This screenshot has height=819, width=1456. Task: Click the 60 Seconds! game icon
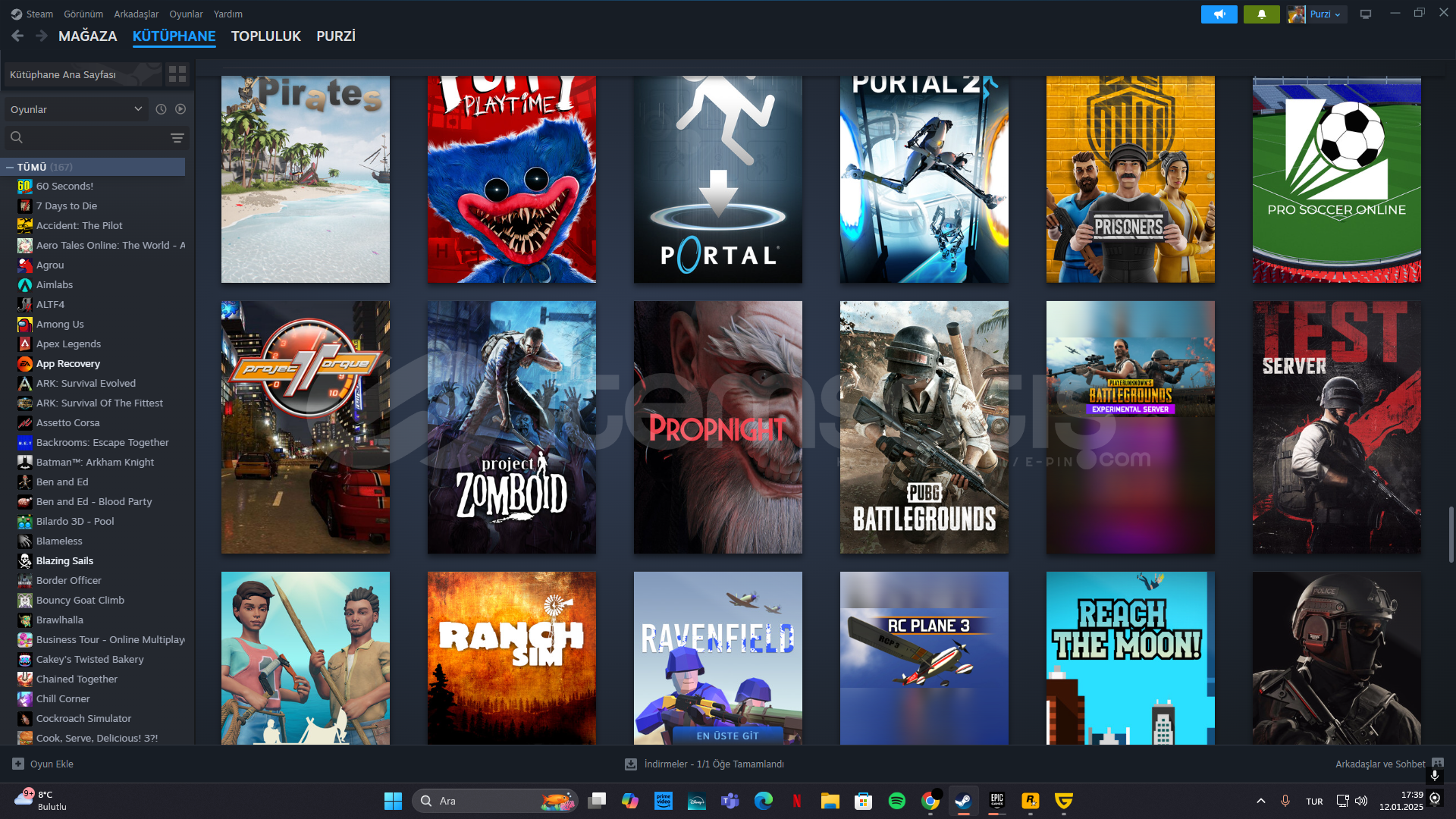pyautogui.click(x=25, y=186)
